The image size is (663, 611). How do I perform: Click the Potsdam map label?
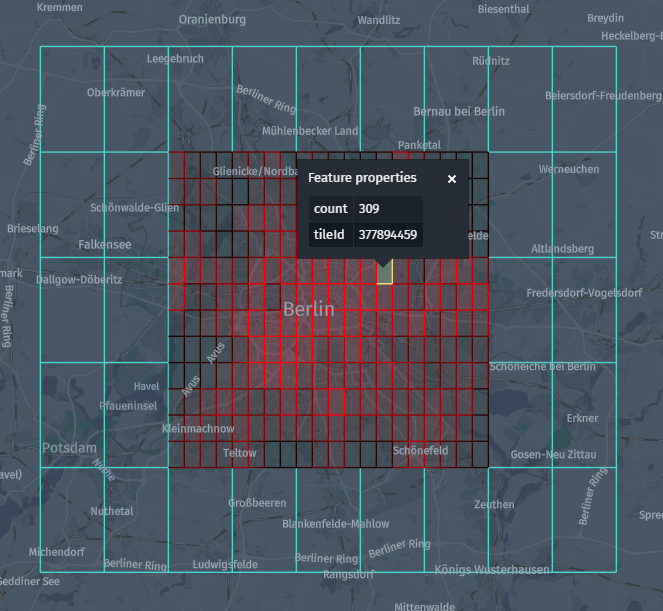[69, 448]
